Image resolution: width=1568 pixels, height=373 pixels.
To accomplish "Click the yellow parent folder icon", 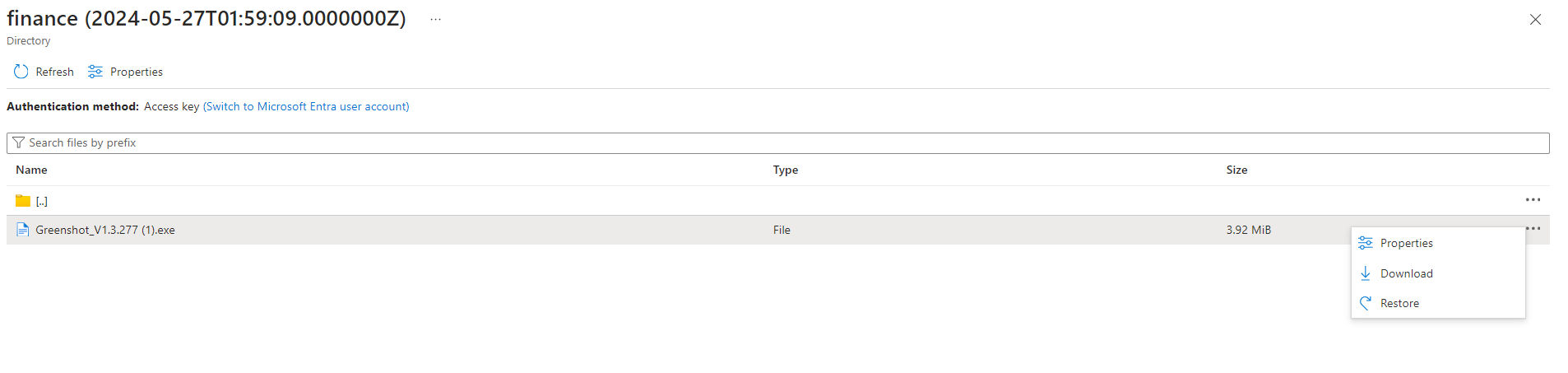I will click(x=23, y=201).
